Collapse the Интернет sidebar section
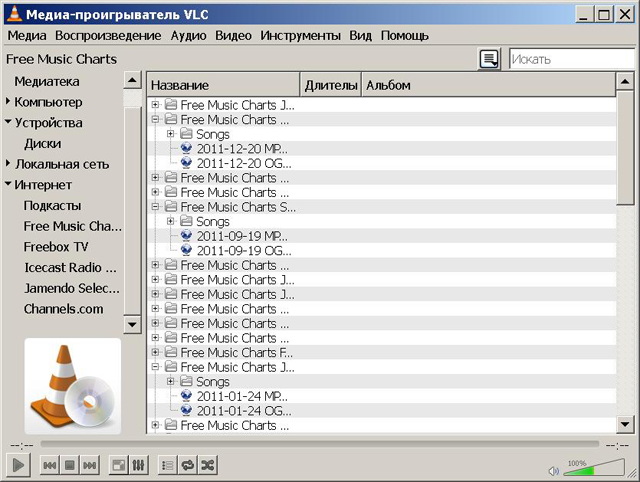This screenshot has height=482, width=640. pos(8,184)
